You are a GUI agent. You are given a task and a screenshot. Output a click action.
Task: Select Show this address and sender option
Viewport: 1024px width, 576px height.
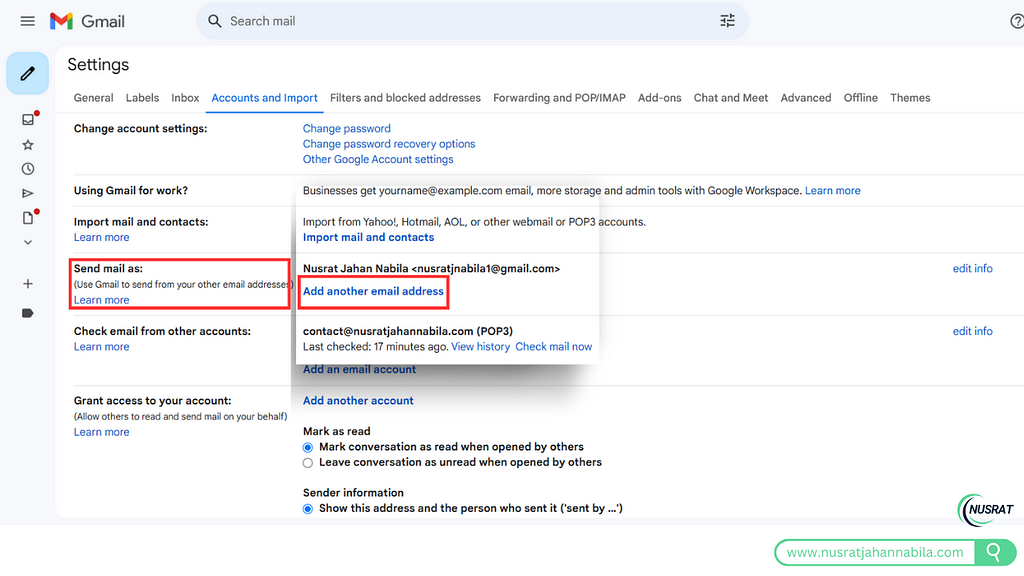(x=308, y=509)
